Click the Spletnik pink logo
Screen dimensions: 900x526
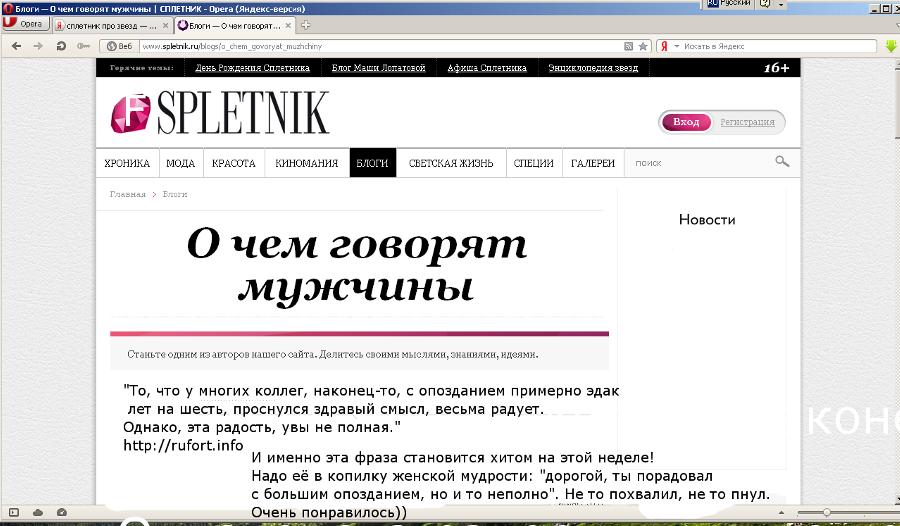point(130,114)
